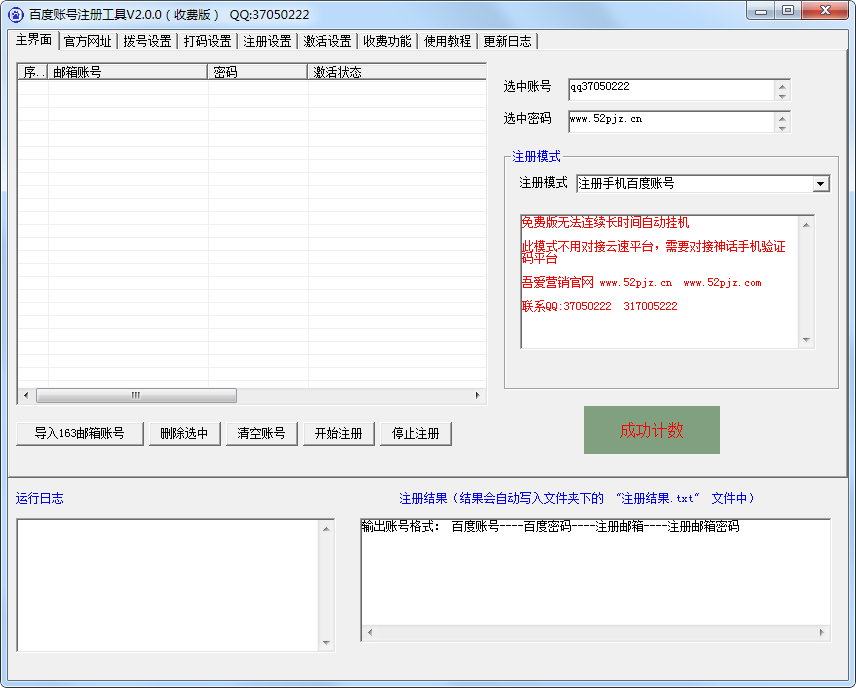856x688 pixels.
Task: Click the app icon in title bar
Action: (x=16, y=14)
